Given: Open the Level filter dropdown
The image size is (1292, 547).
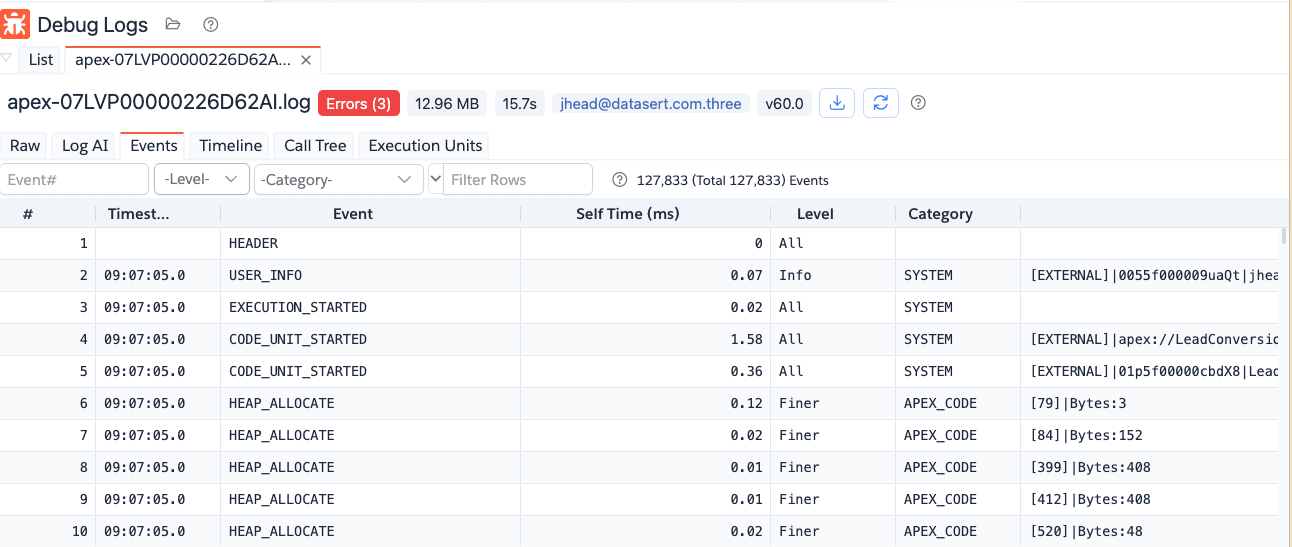Looking at the screenshot, I should 201,179.
